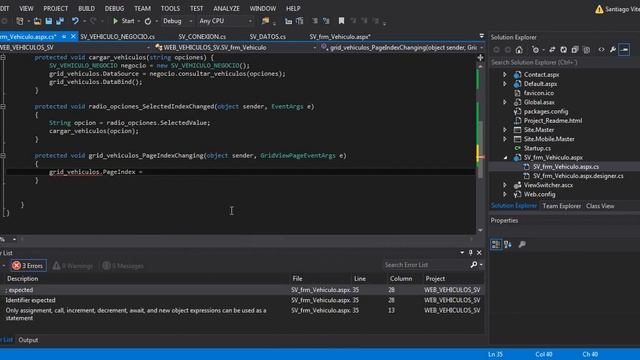640x360 pixels.
Task: Click the Redo arrow icon
Action: tap(93, 21)
